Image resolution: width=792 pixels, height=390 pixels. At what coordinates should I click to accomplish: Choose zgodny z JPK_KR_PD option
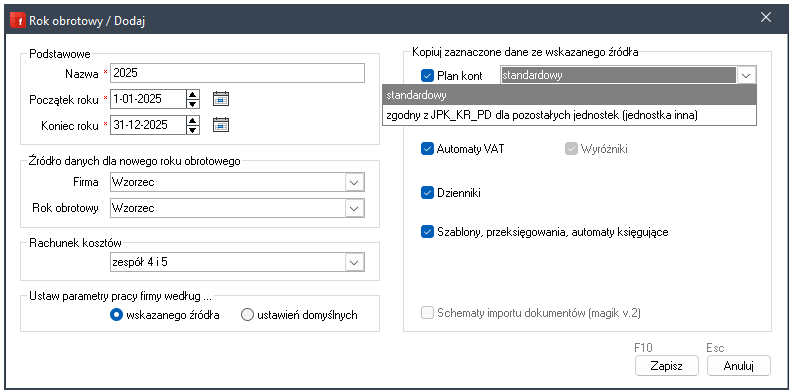569,115
